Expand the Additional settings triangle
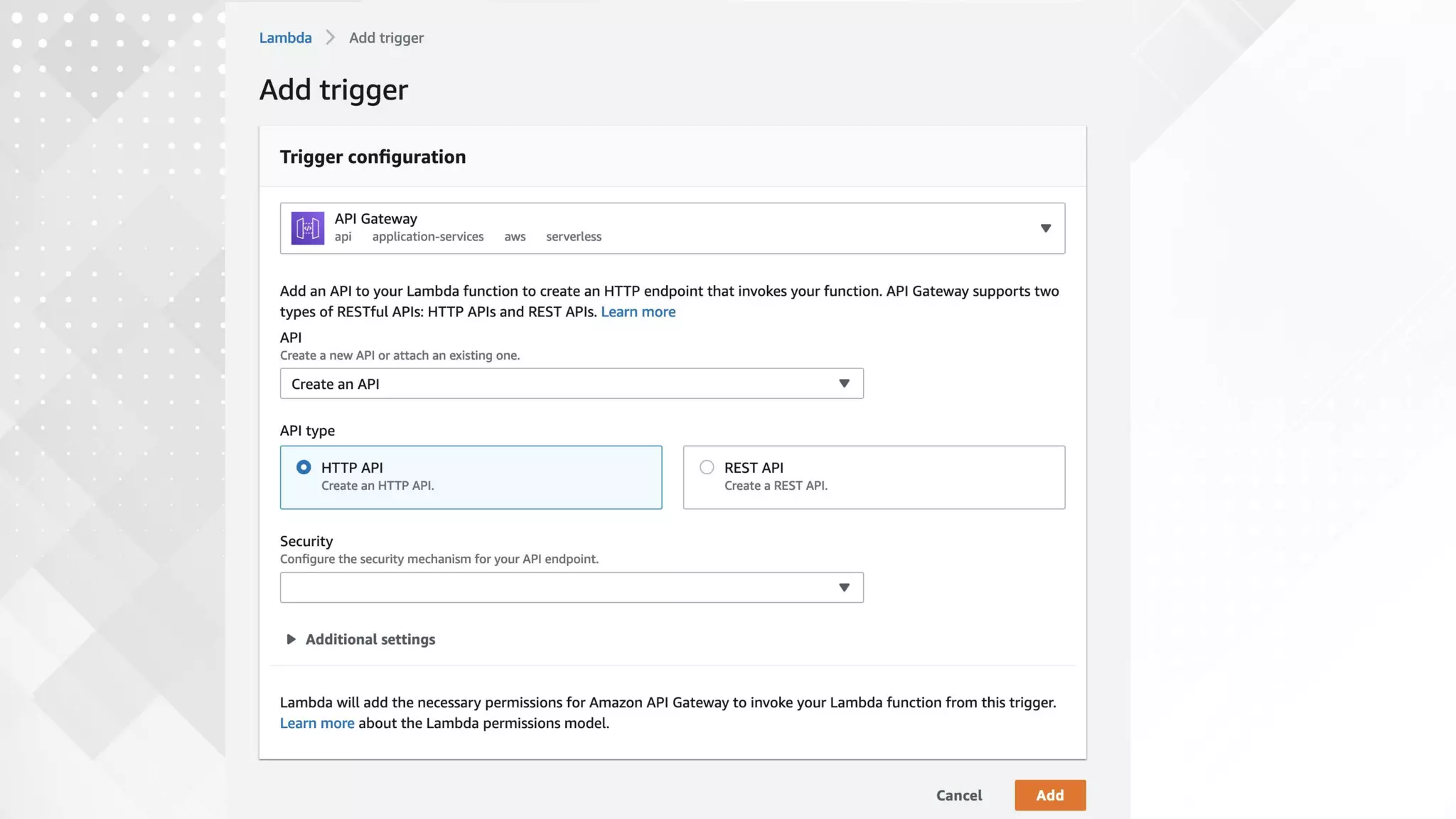Screen dimensions: 1456x819 291,639
